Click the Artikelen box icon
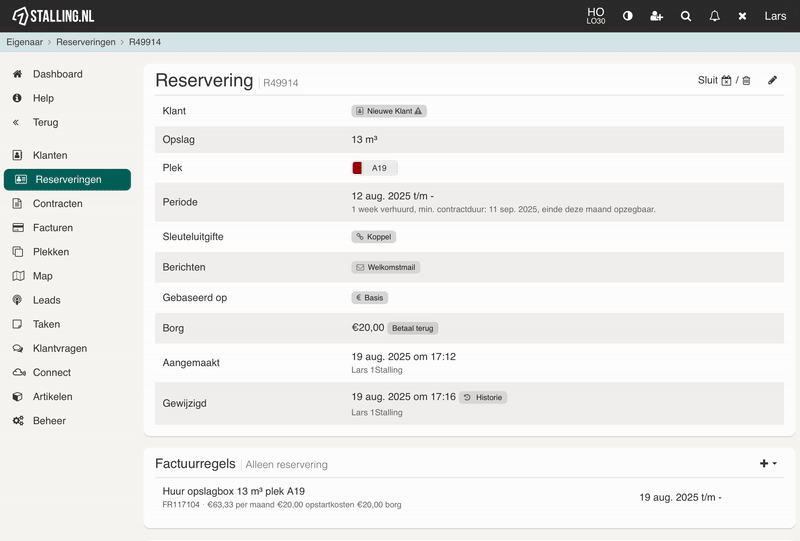Viewport: 800px width, 541px height. click(x=17, y=397)
